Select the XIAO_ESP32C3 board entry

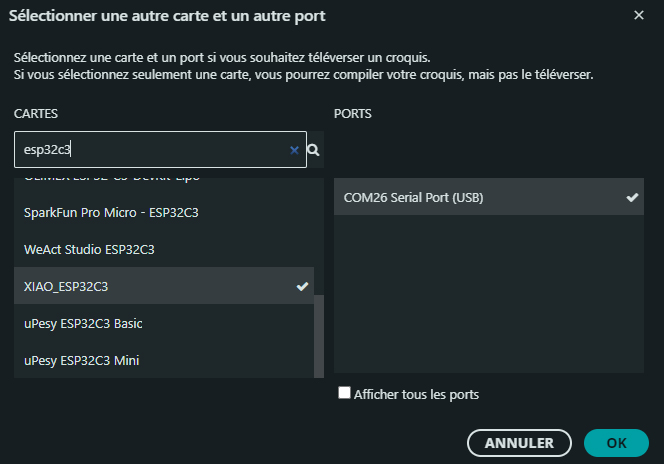pyautogui.click(x=66, y=287)
